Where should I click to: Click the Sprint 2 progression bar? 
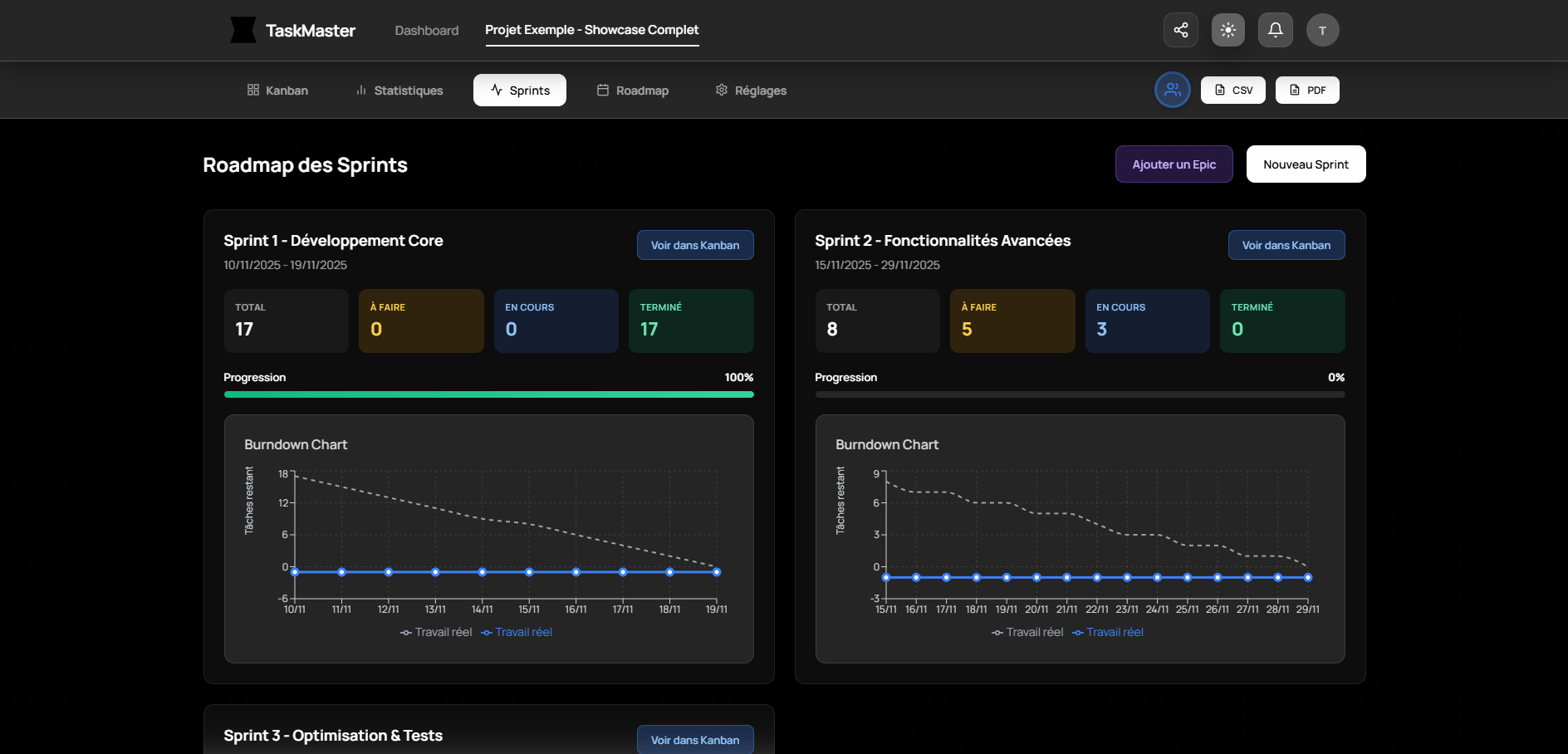pyautogui.click(x=1079, y=394)
